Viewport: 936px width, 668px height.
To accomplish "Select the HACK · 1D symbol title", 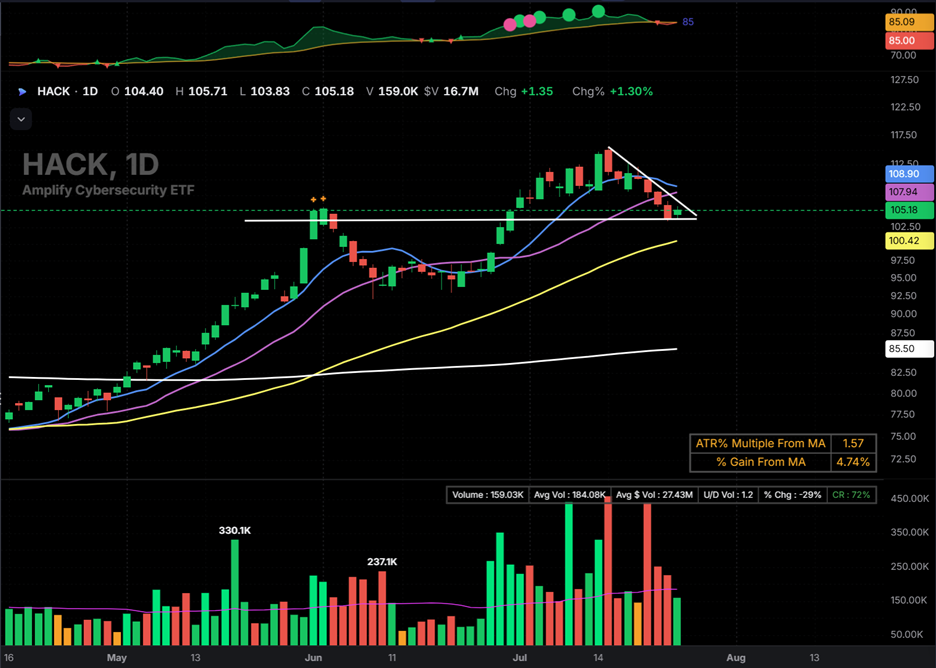I will [x=67, y=91].
